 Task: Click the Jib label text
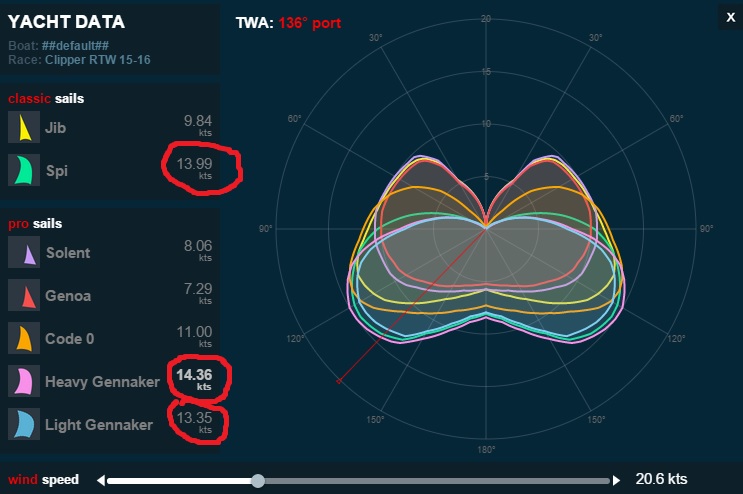pos(55,127)
